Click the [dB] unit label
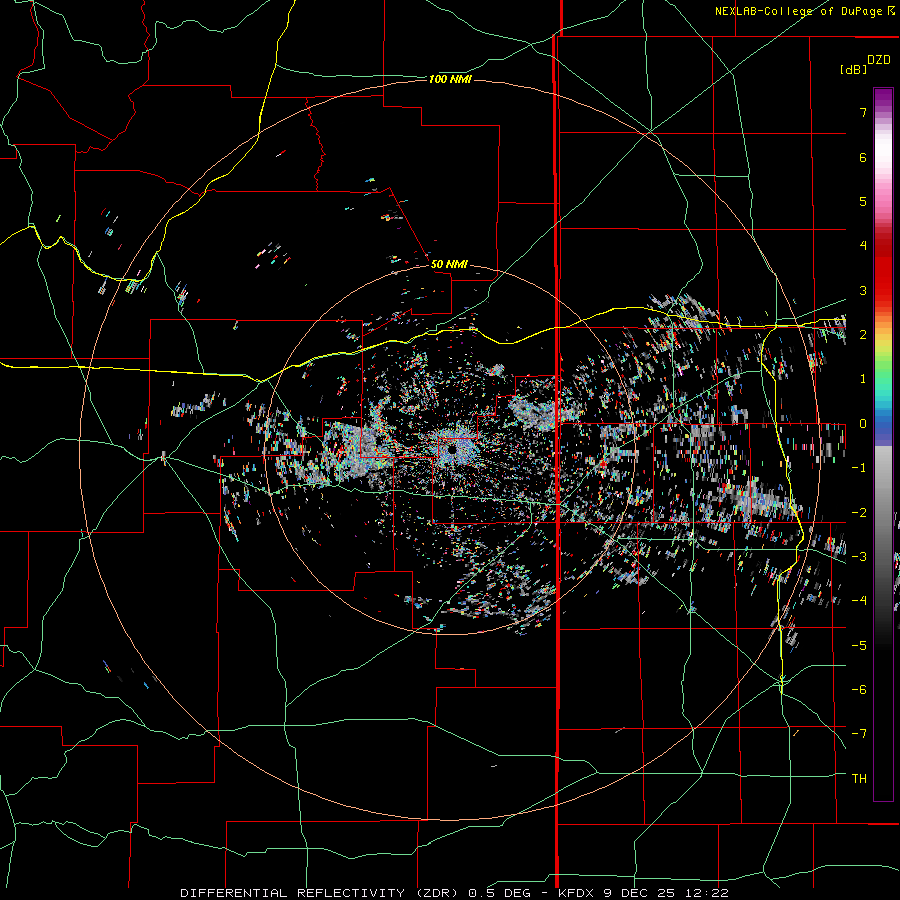 coord(853,69)
